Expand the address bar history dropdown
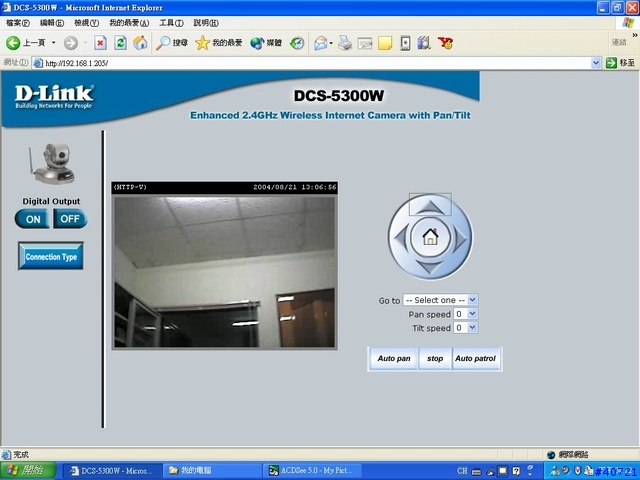The image size is (640, 480). pyautogui.click(x=596, y=63)
